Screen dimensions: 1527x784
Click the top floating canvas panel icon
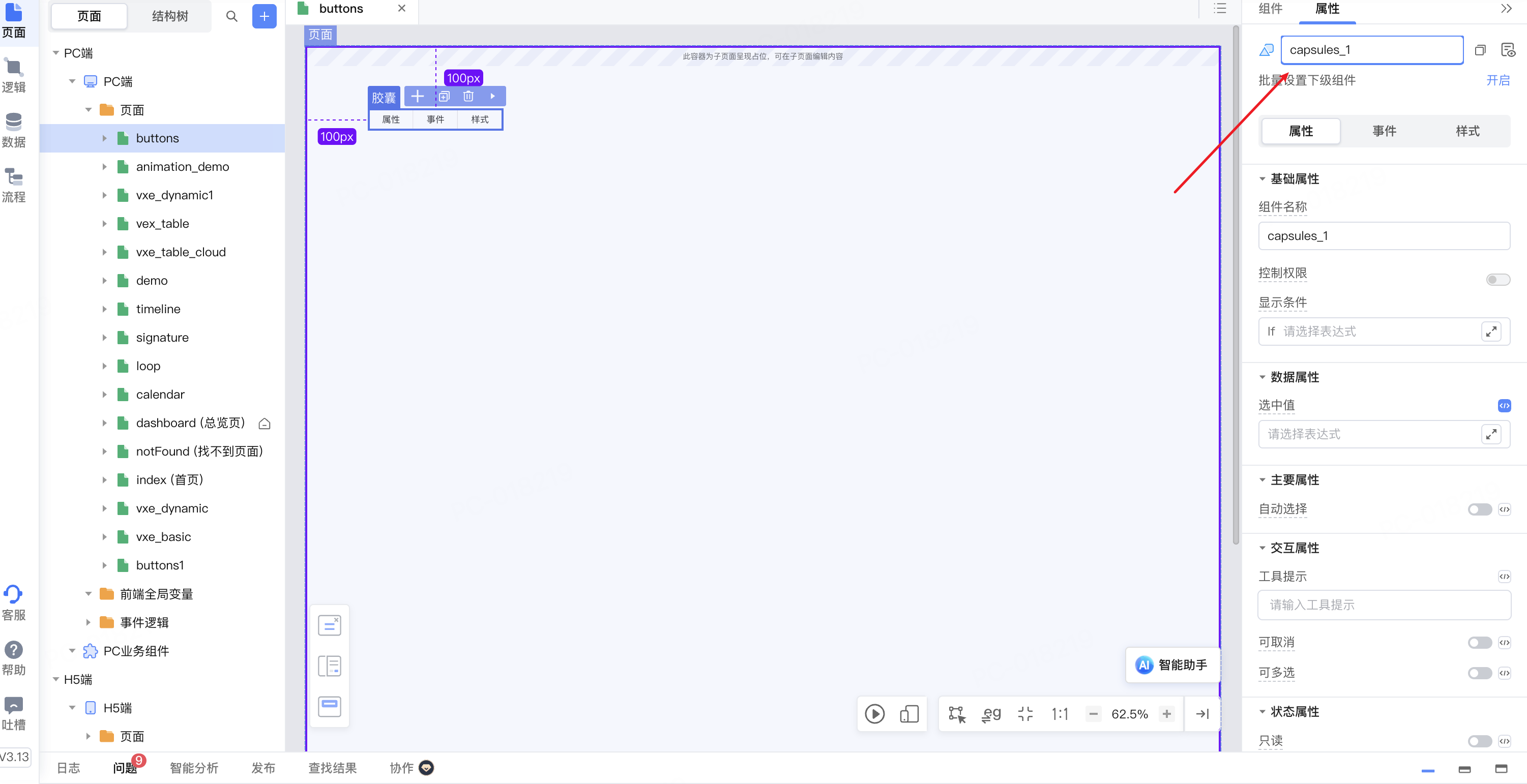click(330, 625)
